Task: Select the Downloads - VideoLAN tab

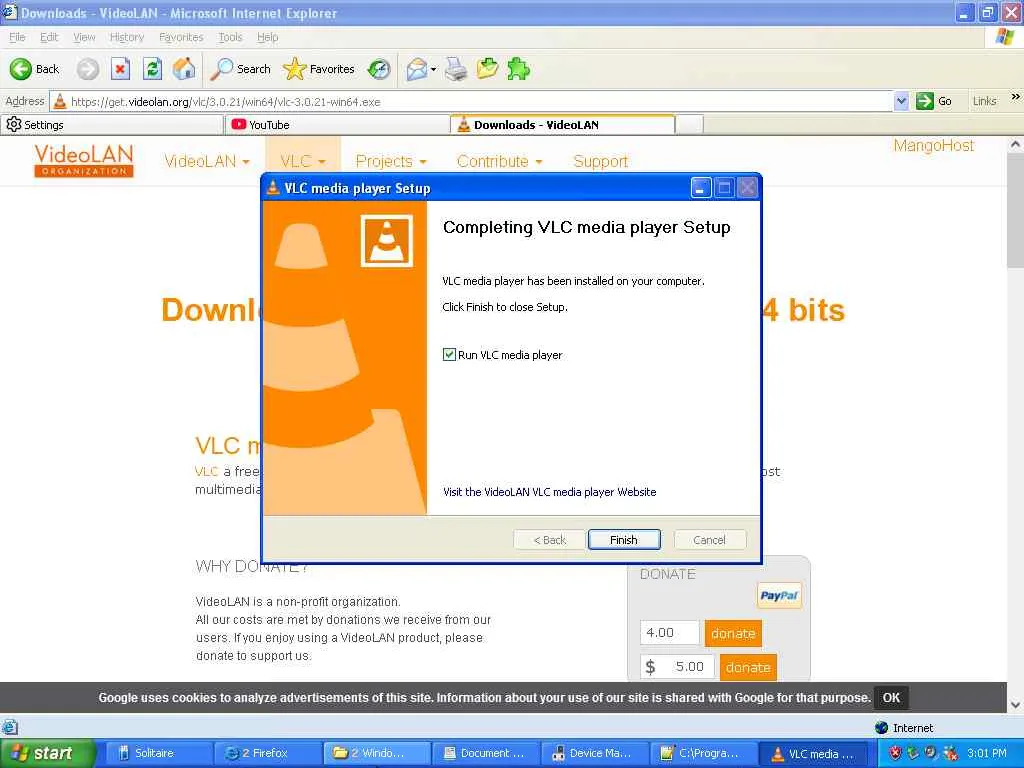Action: pyautogui.click(x=562, y=124)
